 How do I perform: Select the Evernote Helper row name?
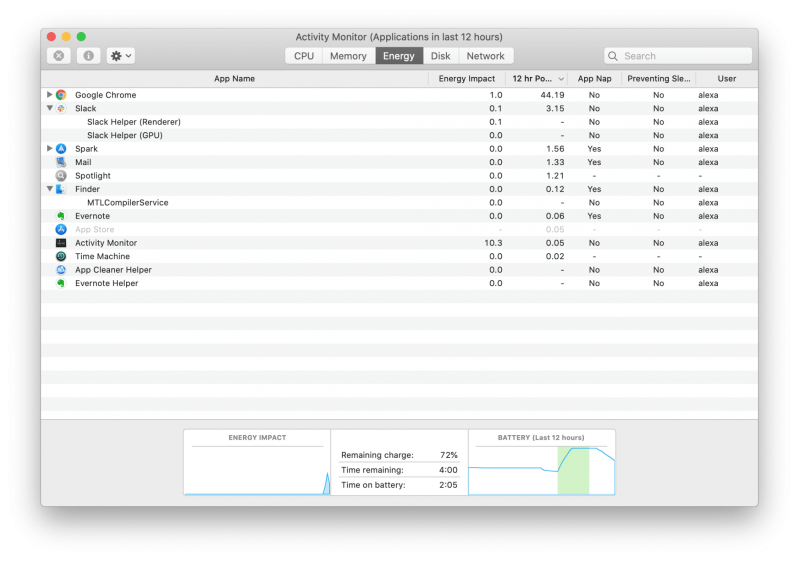(107, 283)
